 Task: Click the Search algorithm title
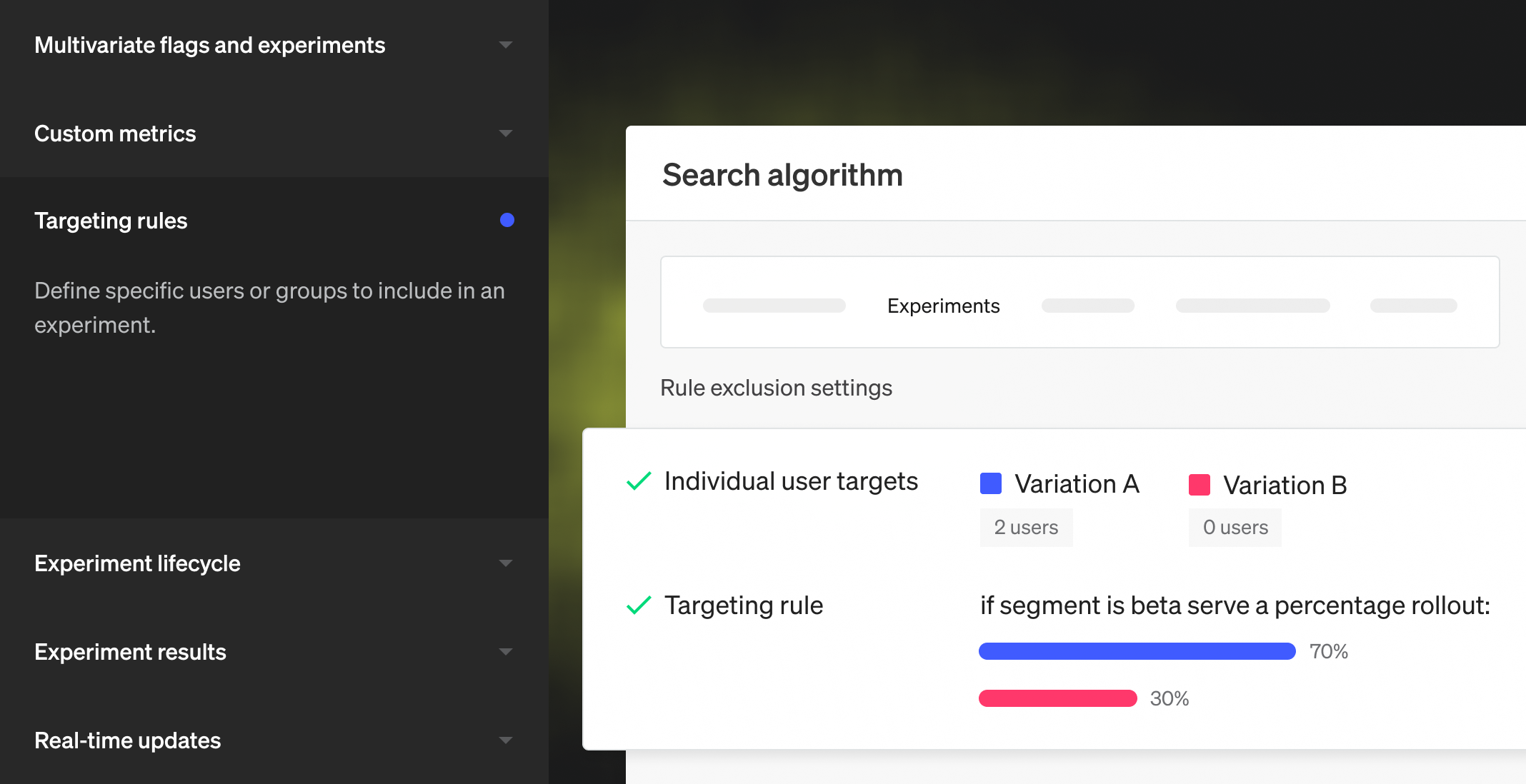tap(782, 175)
